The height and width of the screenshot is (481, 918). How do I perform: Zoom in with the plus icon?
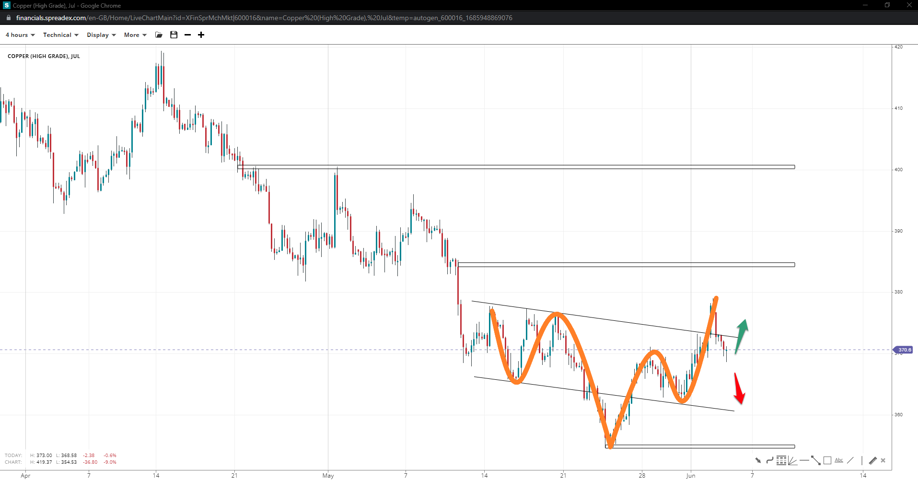tap(201, 35)
